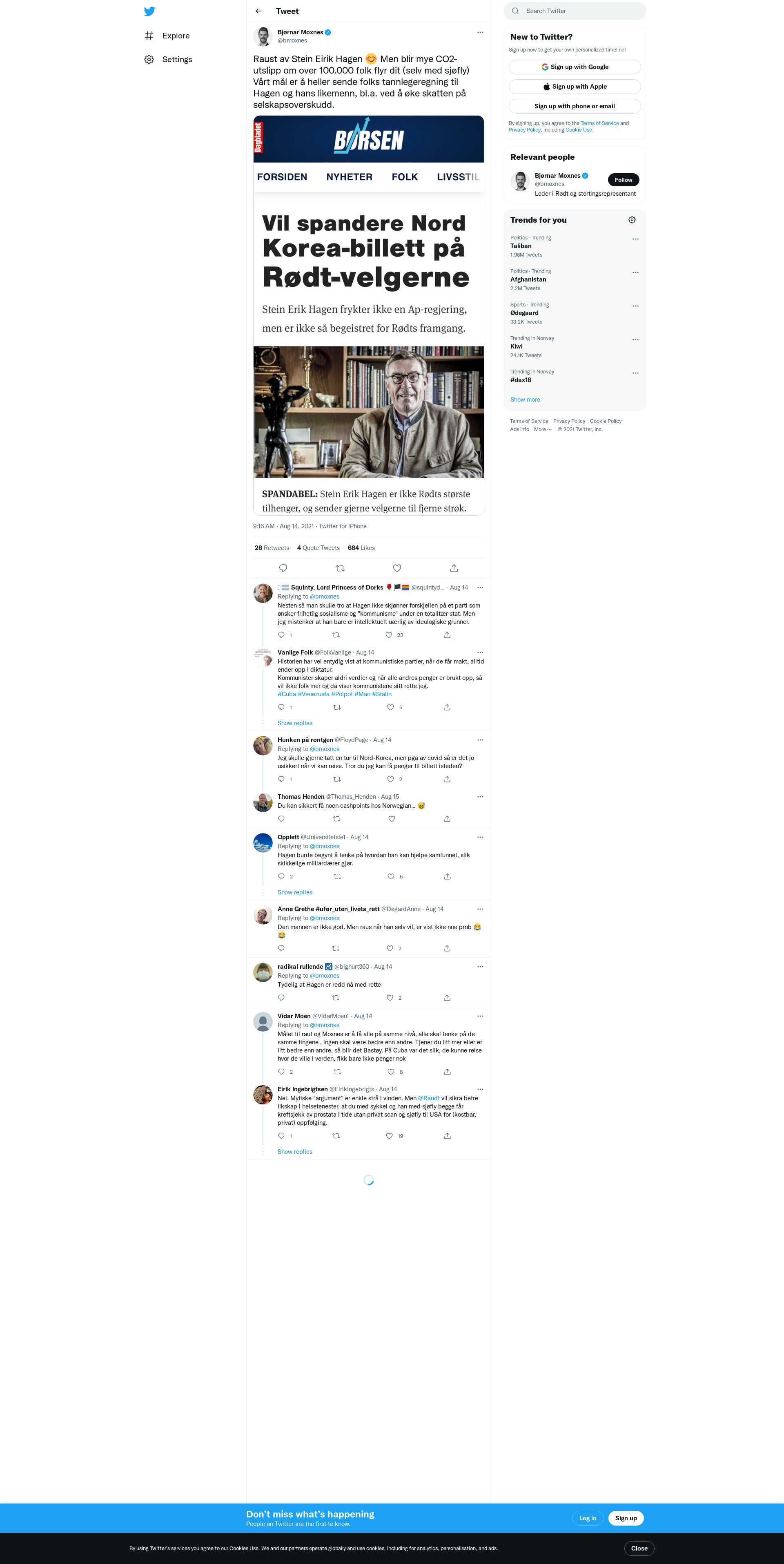Viewport: 784px width, 1564px height.
Task: Go back using the arrow beside Tweet
Action: point(258,11)
